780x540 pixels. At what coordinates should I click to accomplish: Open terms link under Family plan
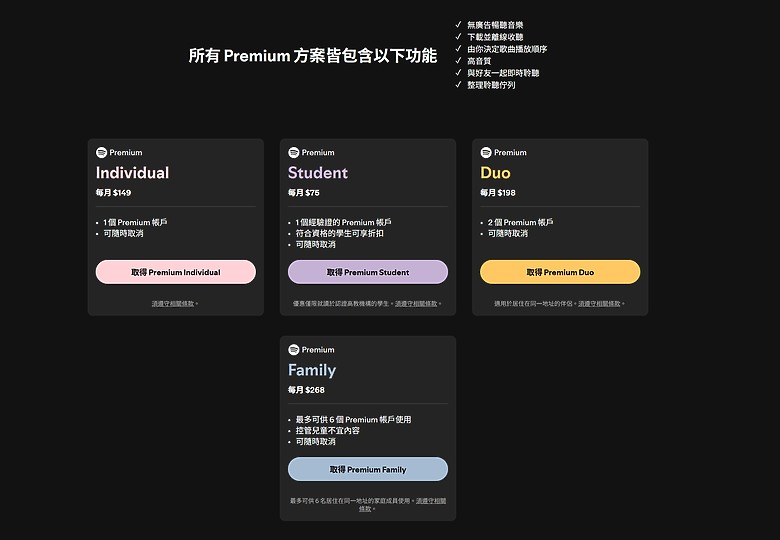point(431,501)
